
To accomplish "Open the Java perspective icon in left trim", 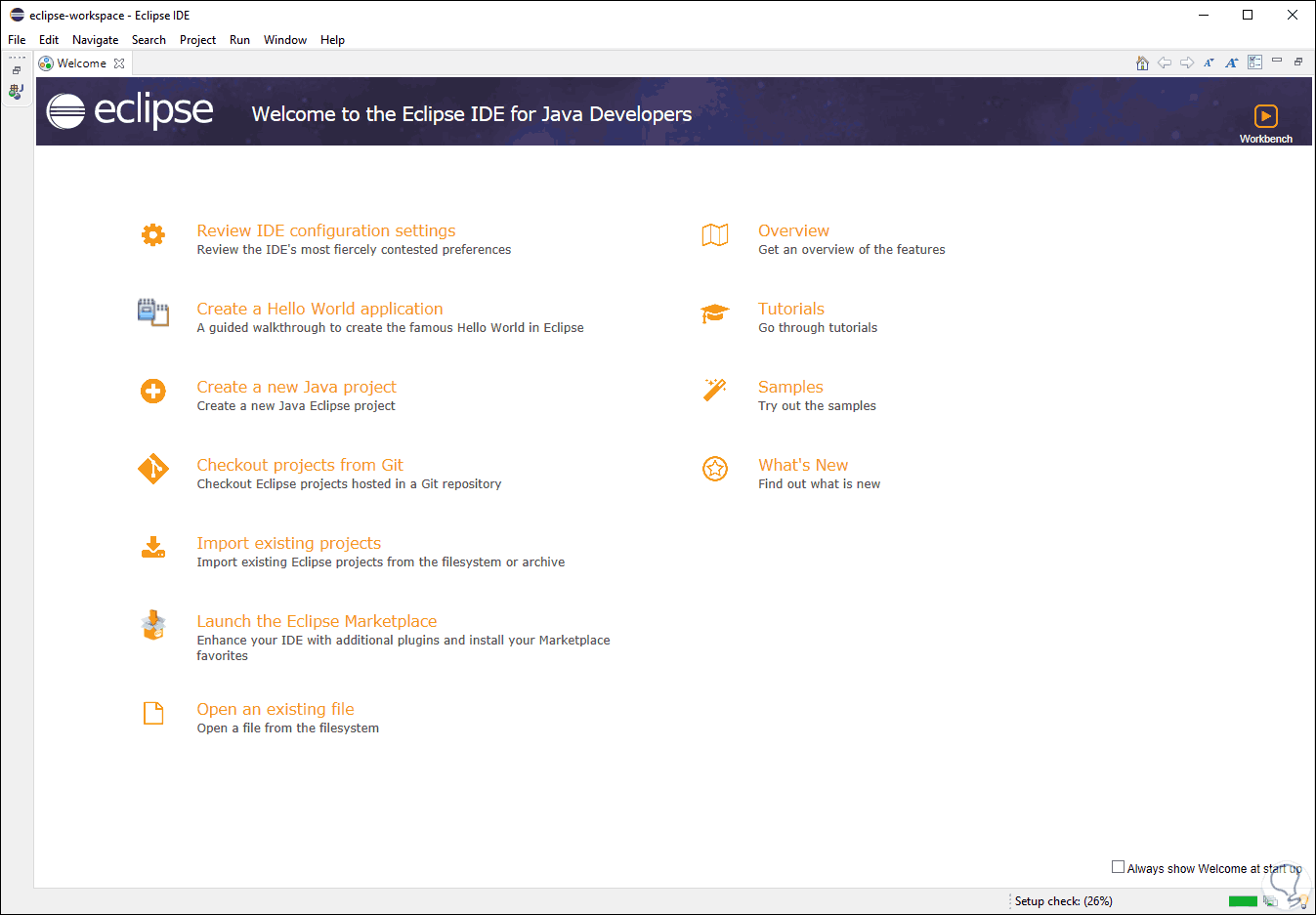I will [x=17, y=92].
